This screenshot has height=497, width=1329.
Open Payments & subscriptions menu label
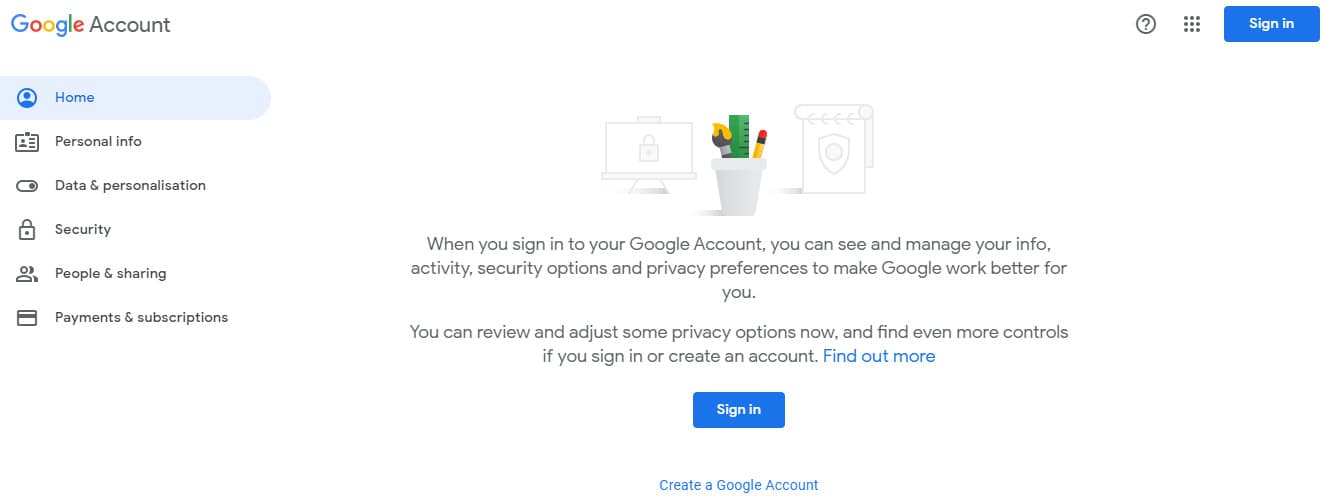(141, 318)
